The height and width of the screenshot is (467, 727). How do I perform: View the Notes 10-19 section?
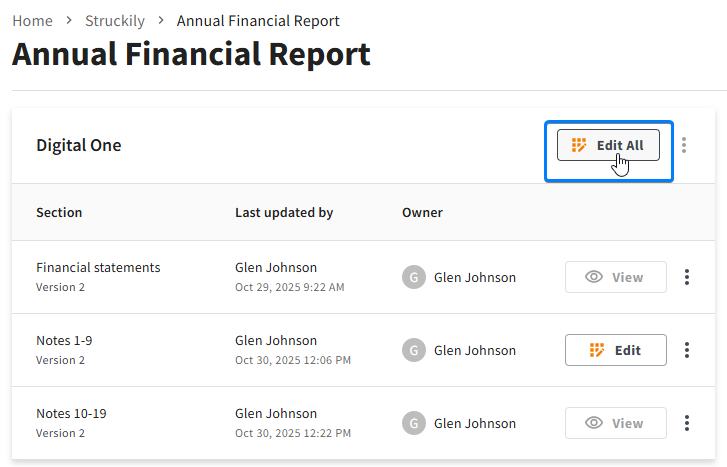615,423
